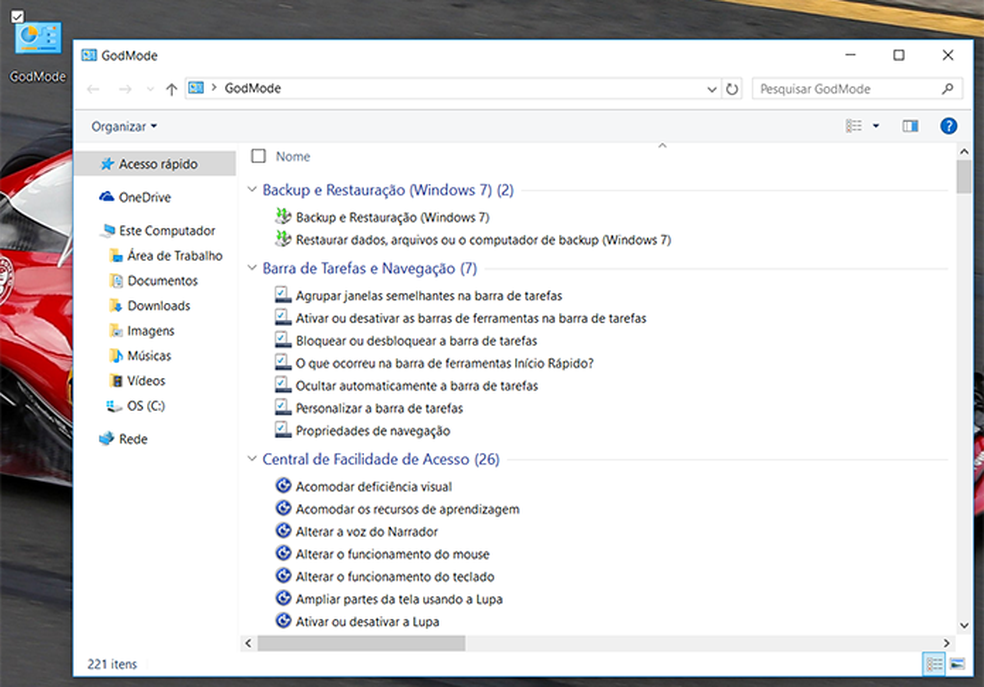Tick the checkbox for Bloquear ou desbloquear a barra de tarefas
Image resolution: width=984 pixels, height=687 pixels.
point(283,340)
